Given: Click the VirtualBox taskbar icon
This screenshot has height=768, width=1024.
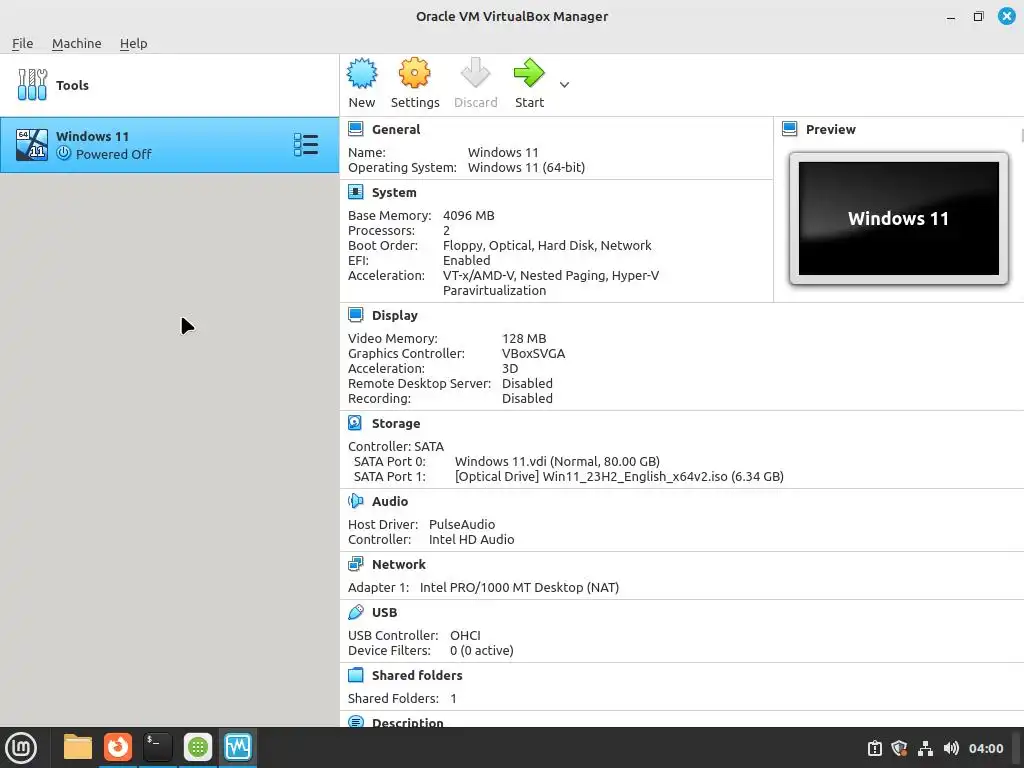Looking at the screenshot, I should coord(238,747).
